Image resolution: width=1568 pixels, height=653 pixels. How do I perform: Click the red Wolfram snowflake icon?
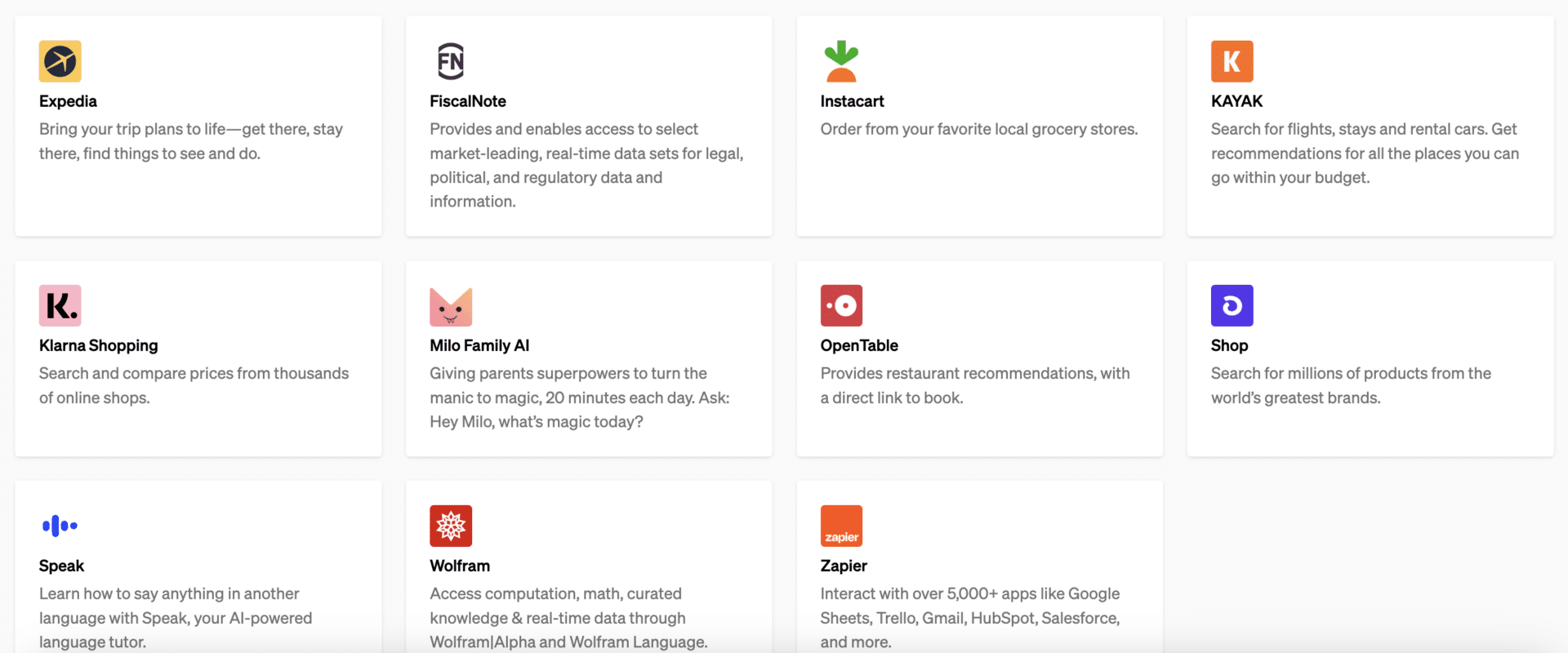[451, 526]
